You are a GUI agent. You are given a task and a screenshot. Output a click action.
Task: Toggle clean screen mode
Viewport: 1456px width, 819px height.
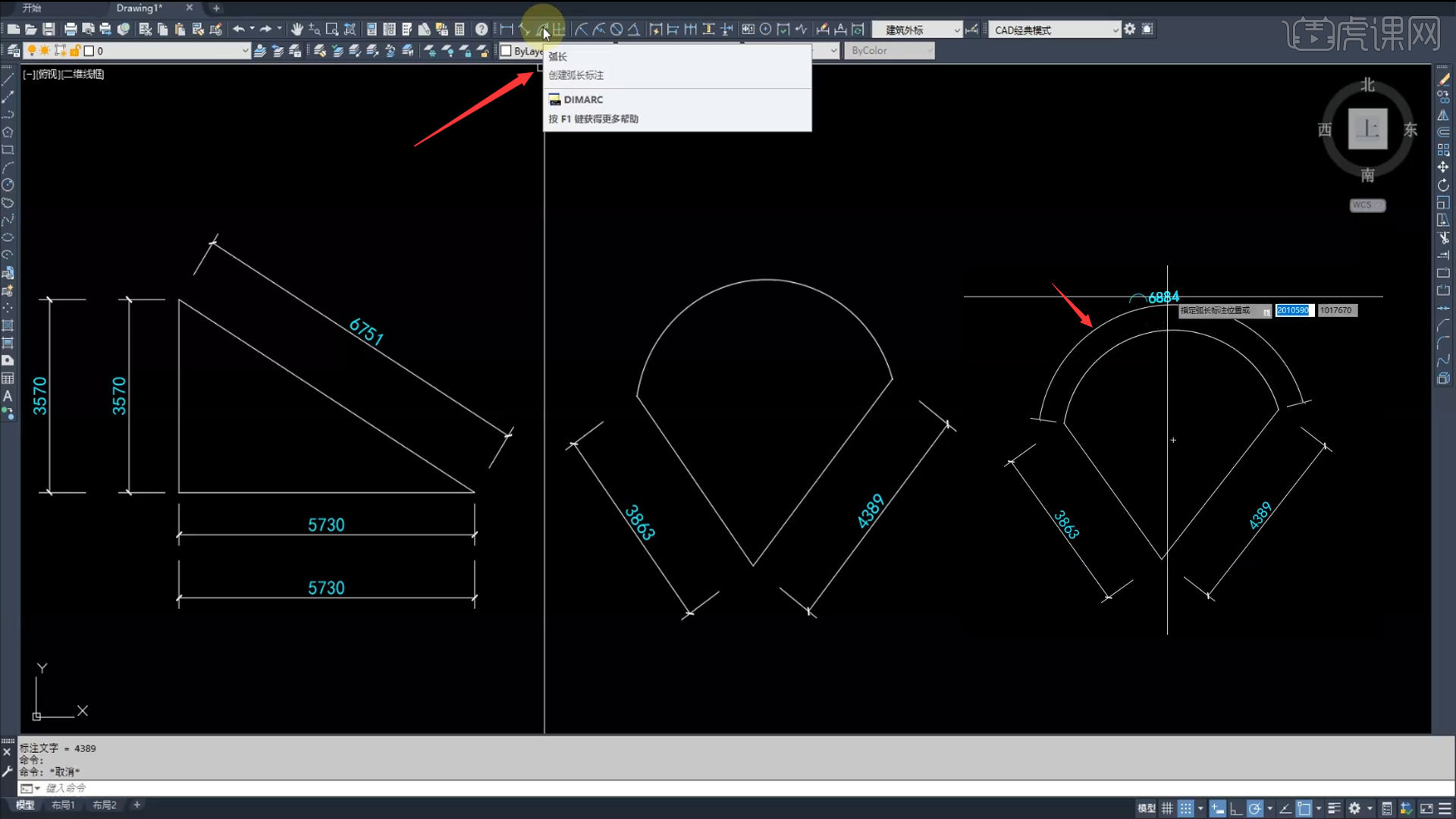[1426, 808]
